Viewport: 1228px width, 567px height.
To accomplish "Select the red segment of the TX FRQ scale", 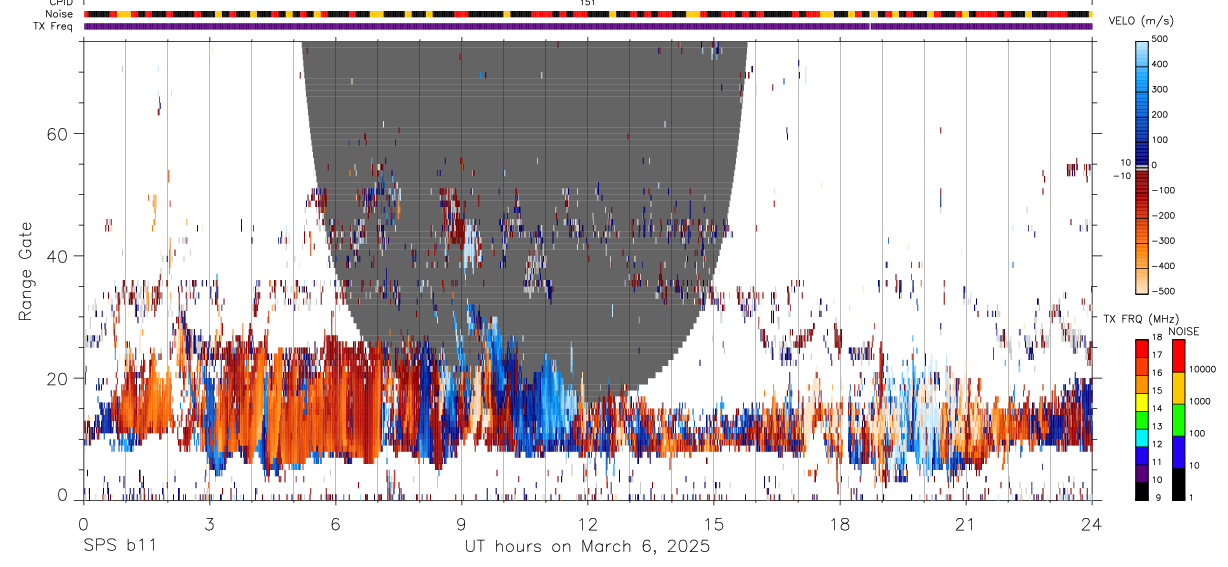I will [1142, 349].
